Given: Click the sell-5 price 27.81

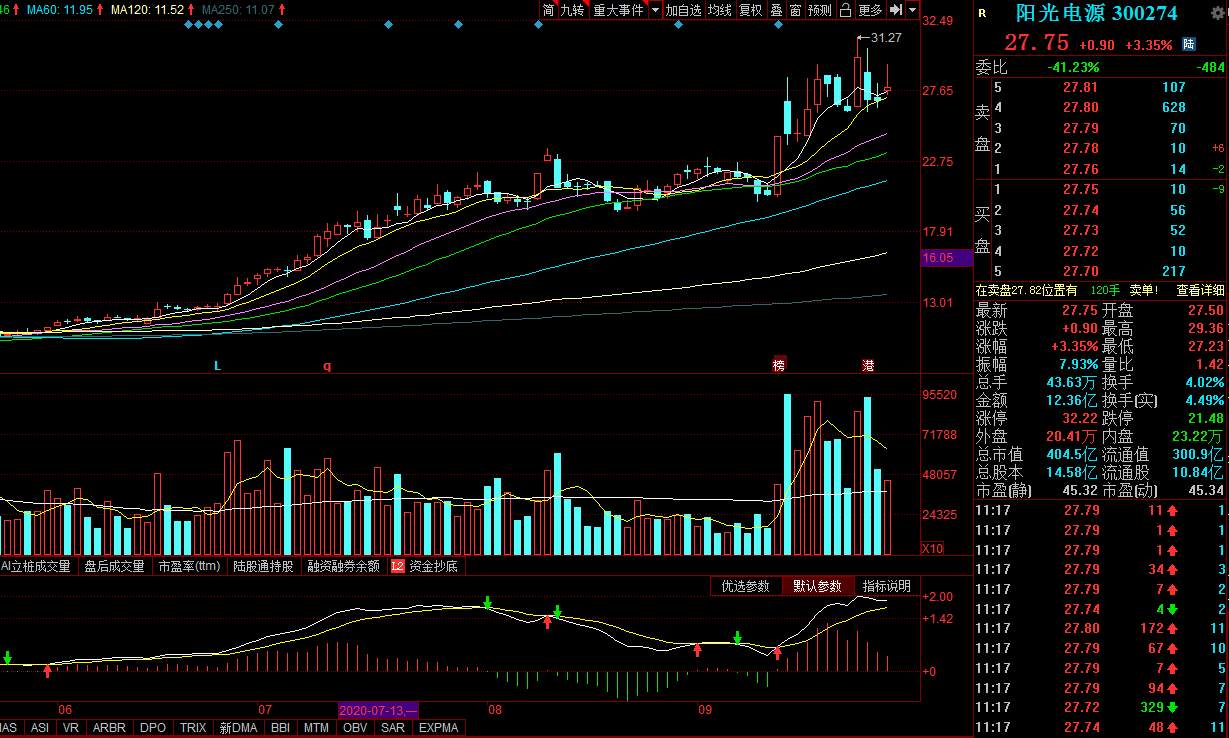Looking at the screenshot, I should pyautogui.click(x=1082, y=87).
